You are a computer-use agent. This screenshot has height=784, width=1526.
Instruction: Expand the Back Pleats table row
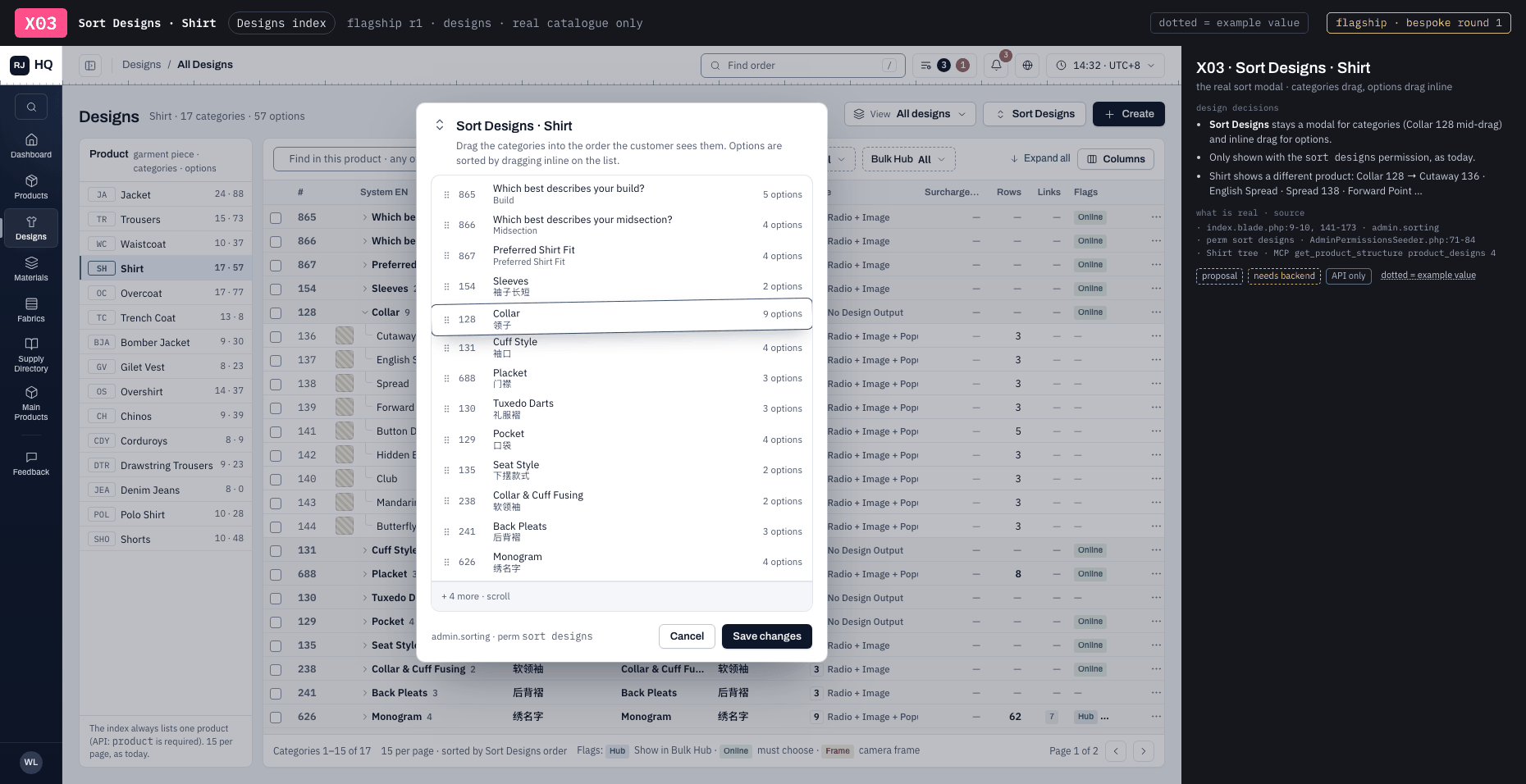tap(365, 693)
